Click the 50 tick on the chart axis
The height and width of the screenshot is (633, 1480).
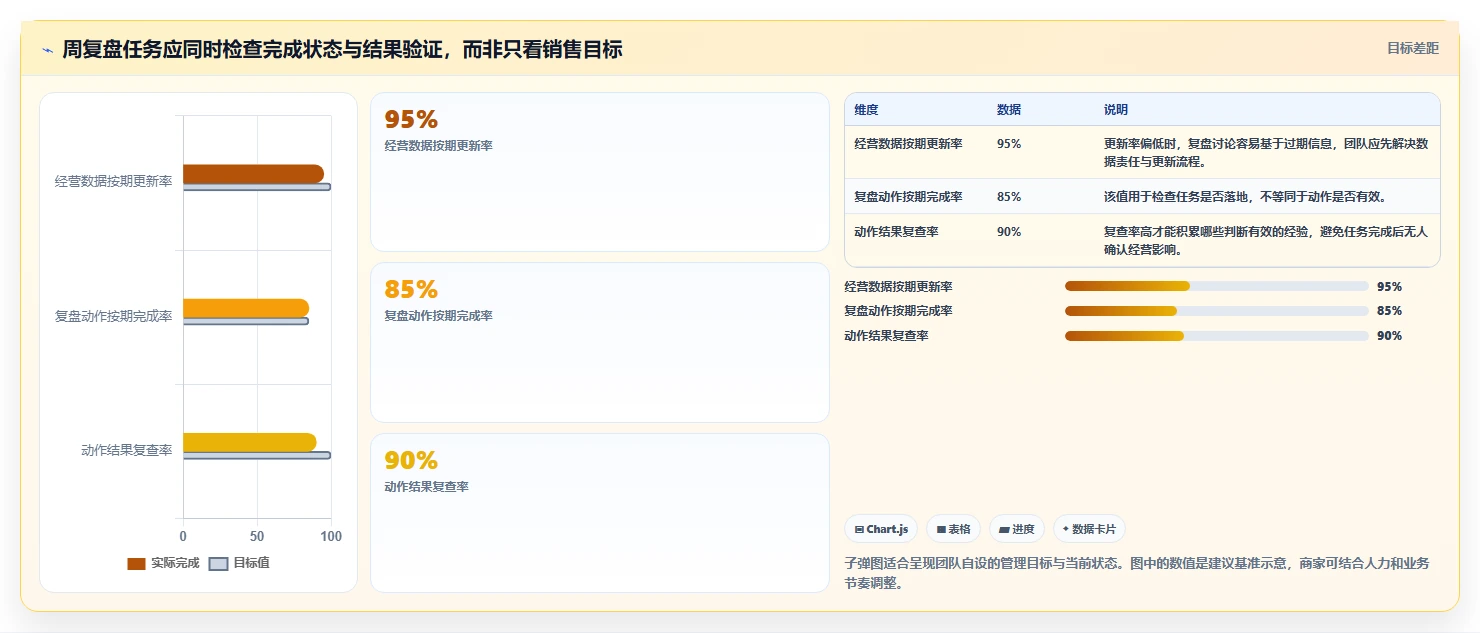257,537
